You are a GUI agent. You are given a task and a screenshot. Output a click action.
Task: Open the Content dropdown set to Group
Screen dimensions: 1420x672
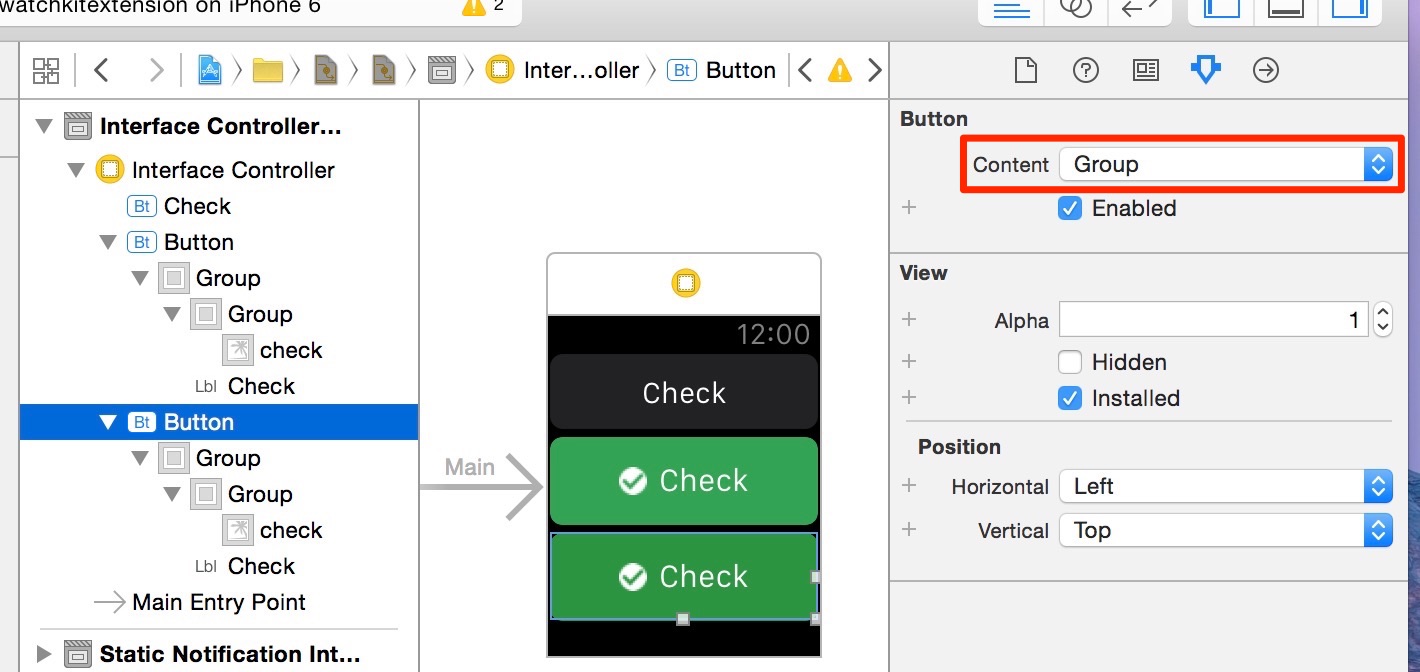1225,164
